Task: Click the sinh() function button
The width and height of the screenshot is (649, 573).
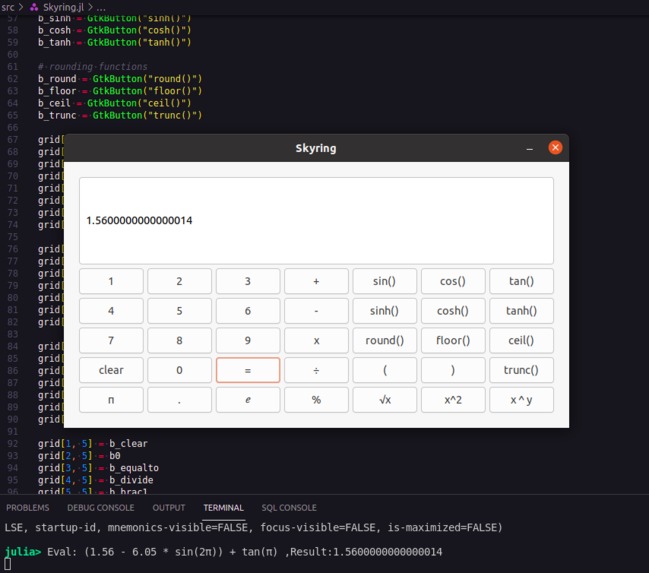Action: click(385, 311)
